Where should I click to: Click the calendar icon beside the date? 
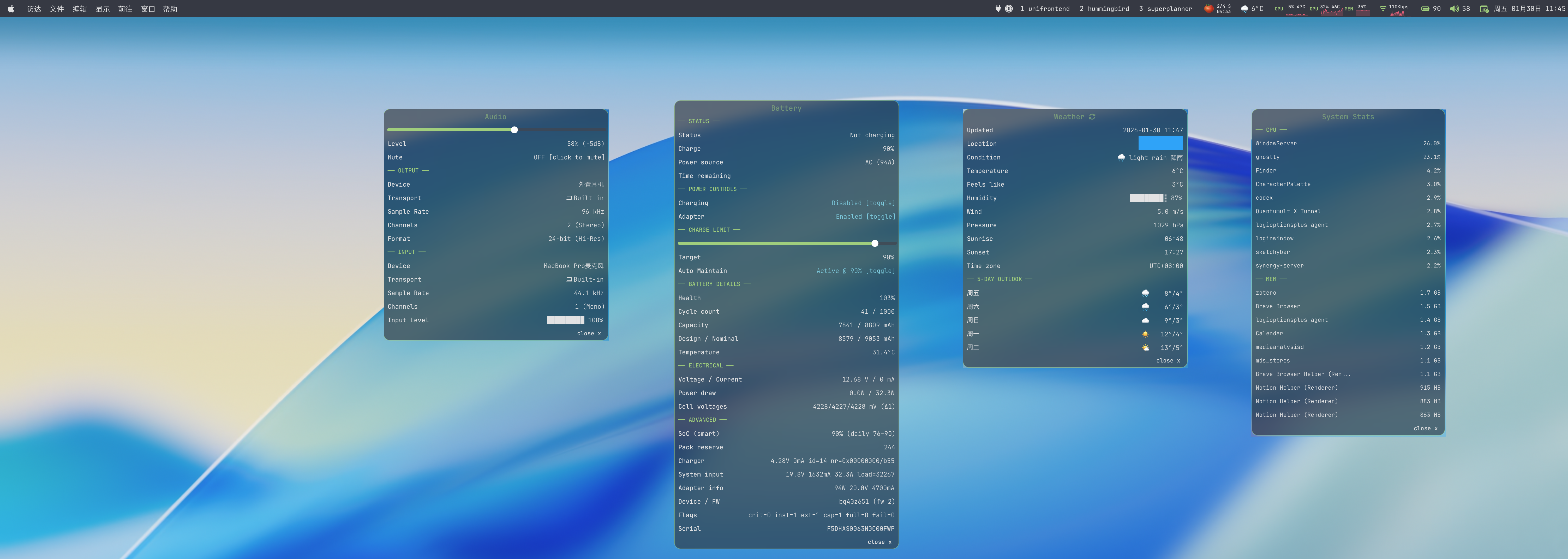point(1484,9)
